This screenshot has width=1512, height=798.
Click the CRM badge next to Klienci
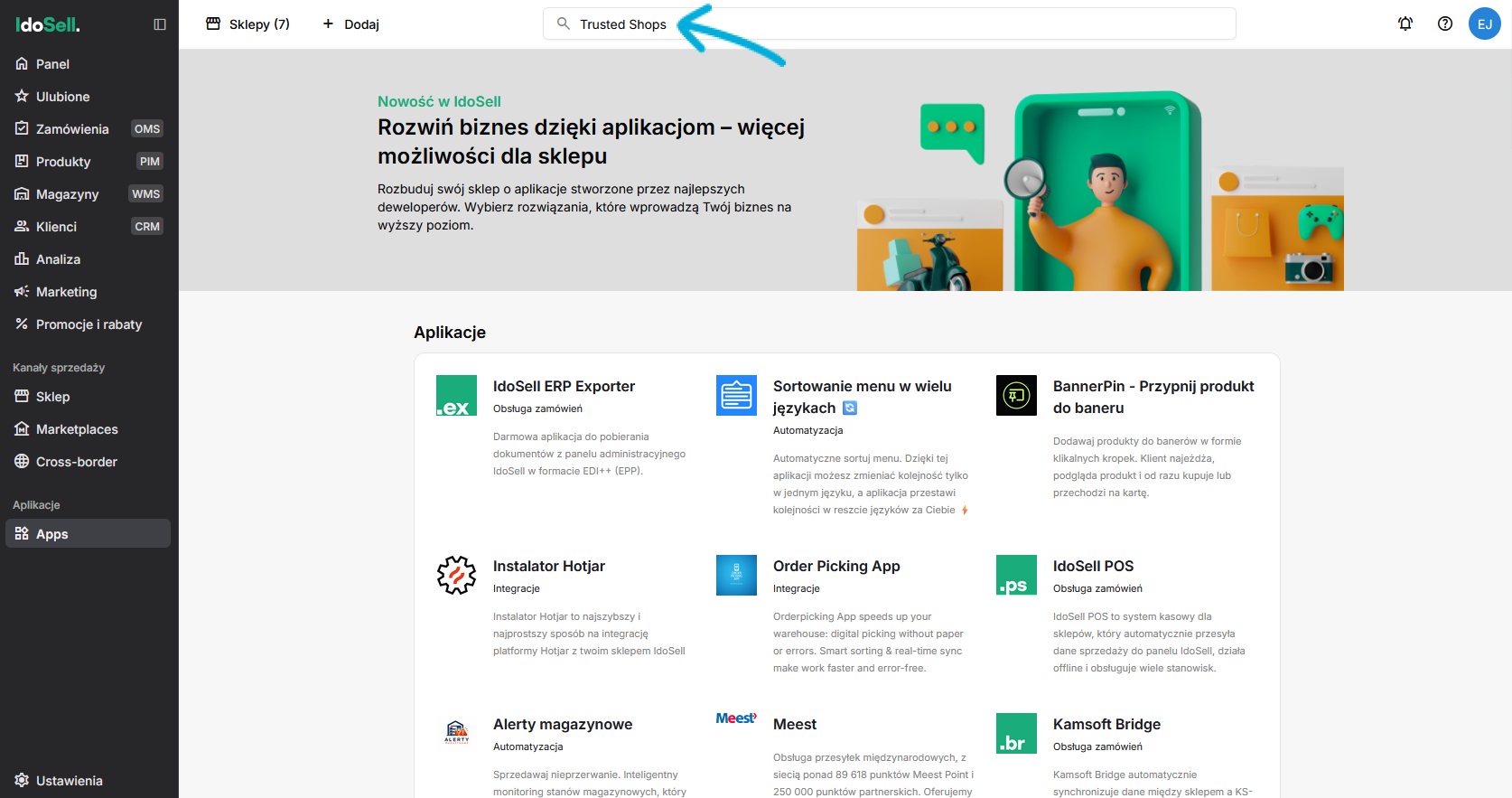147,227
